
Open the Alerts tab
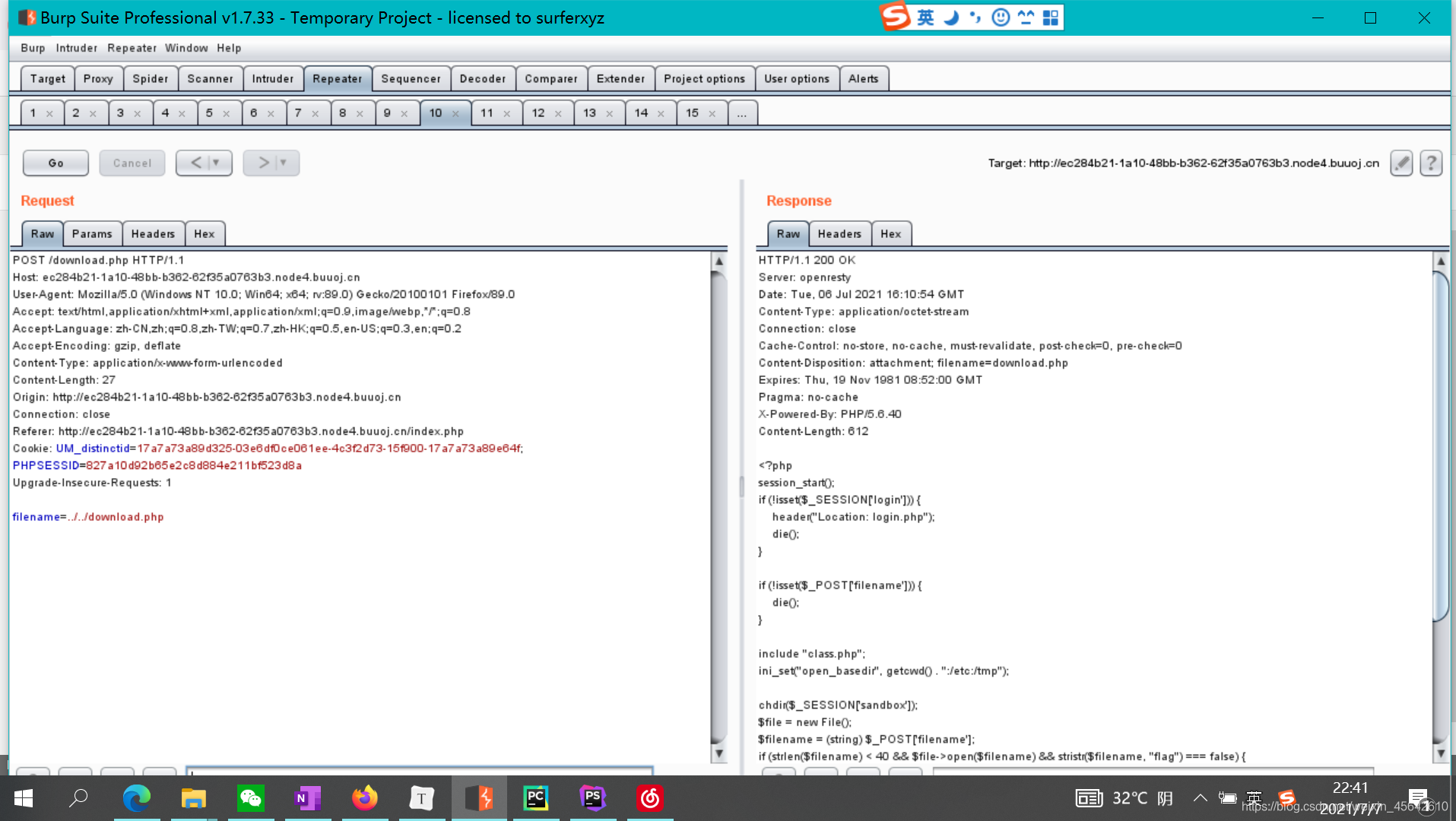click(x=864, y=78)
